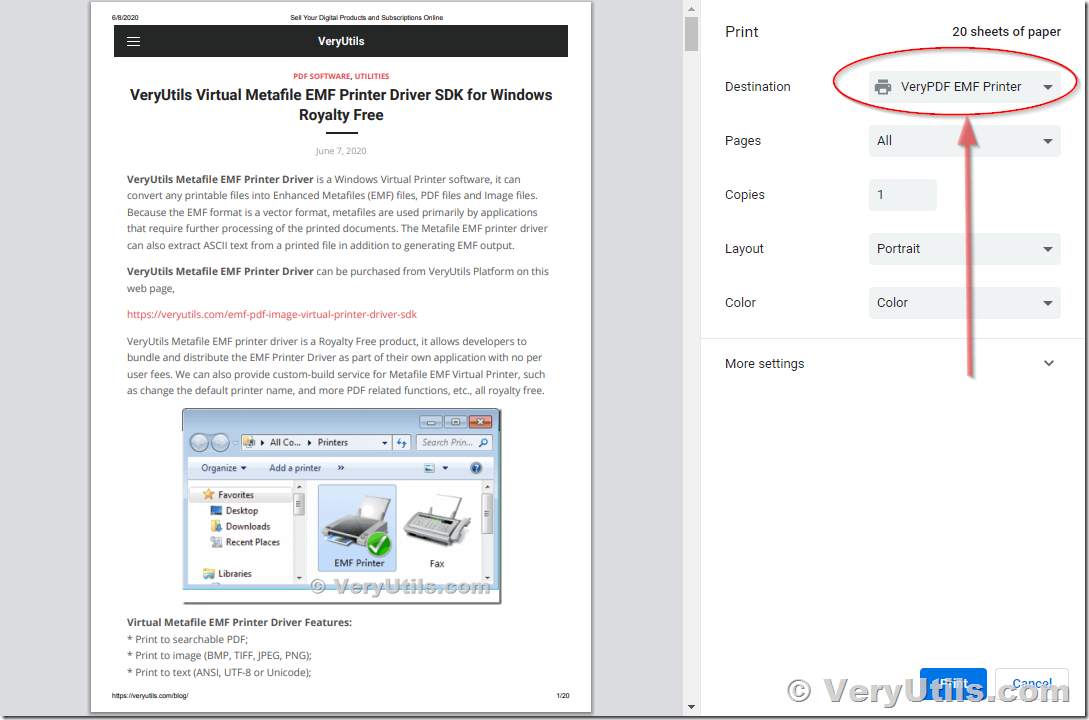Click the VeryUtils header title
Screen dimensions: 1089x720
click(x=341, y=42)
